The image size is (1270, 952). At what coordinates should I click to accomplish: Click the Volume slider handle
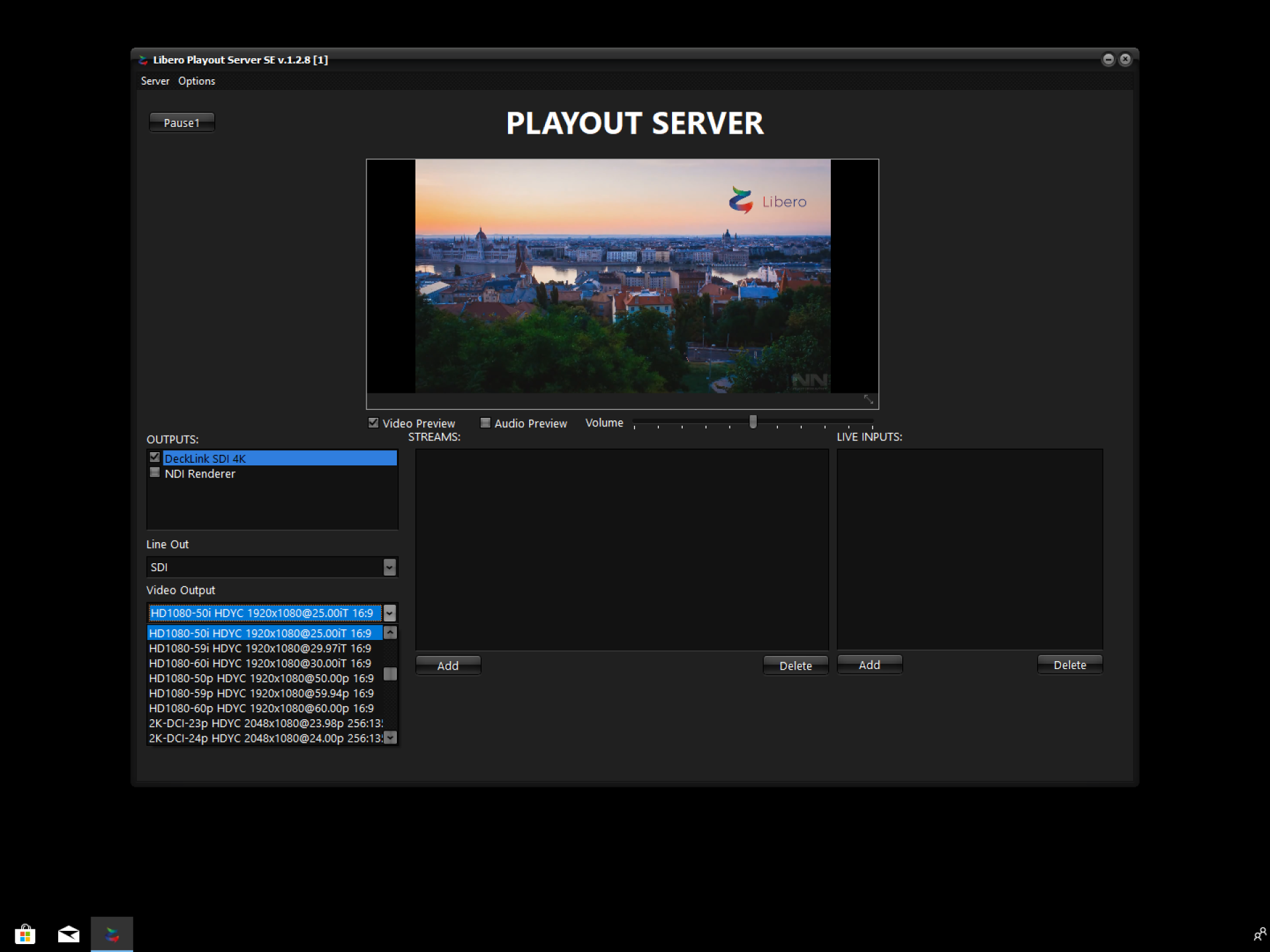pyautogui.click(x=753, y=421)
